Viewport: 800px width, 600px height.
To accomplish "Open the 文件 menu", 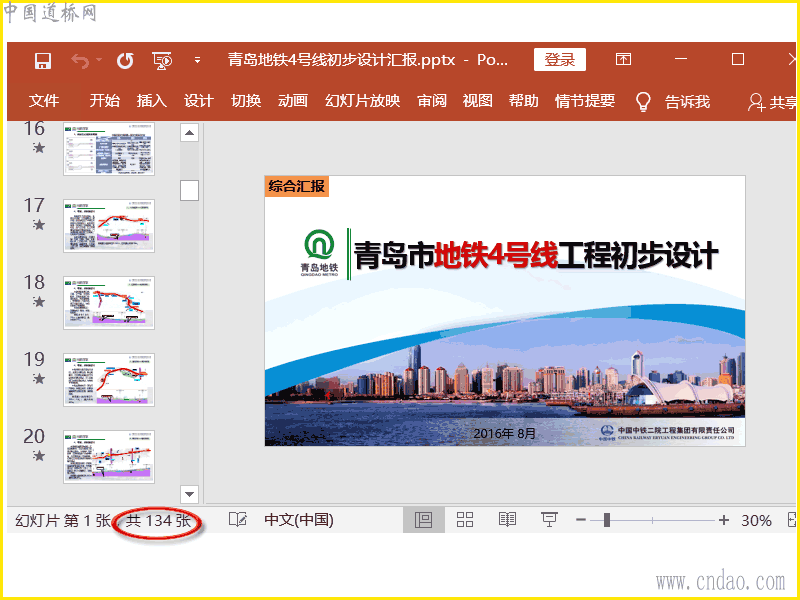I will pos(44,101).
